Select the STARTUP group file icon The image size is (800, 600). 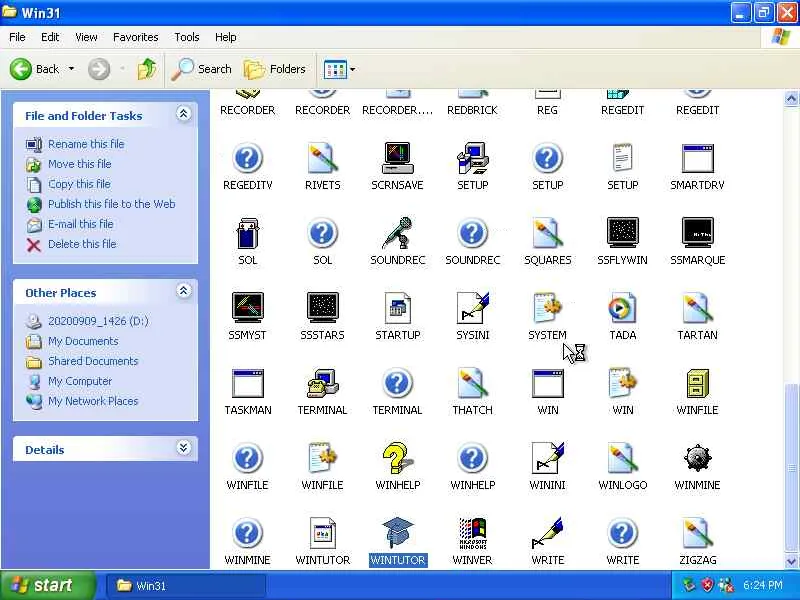click(397, 308)
